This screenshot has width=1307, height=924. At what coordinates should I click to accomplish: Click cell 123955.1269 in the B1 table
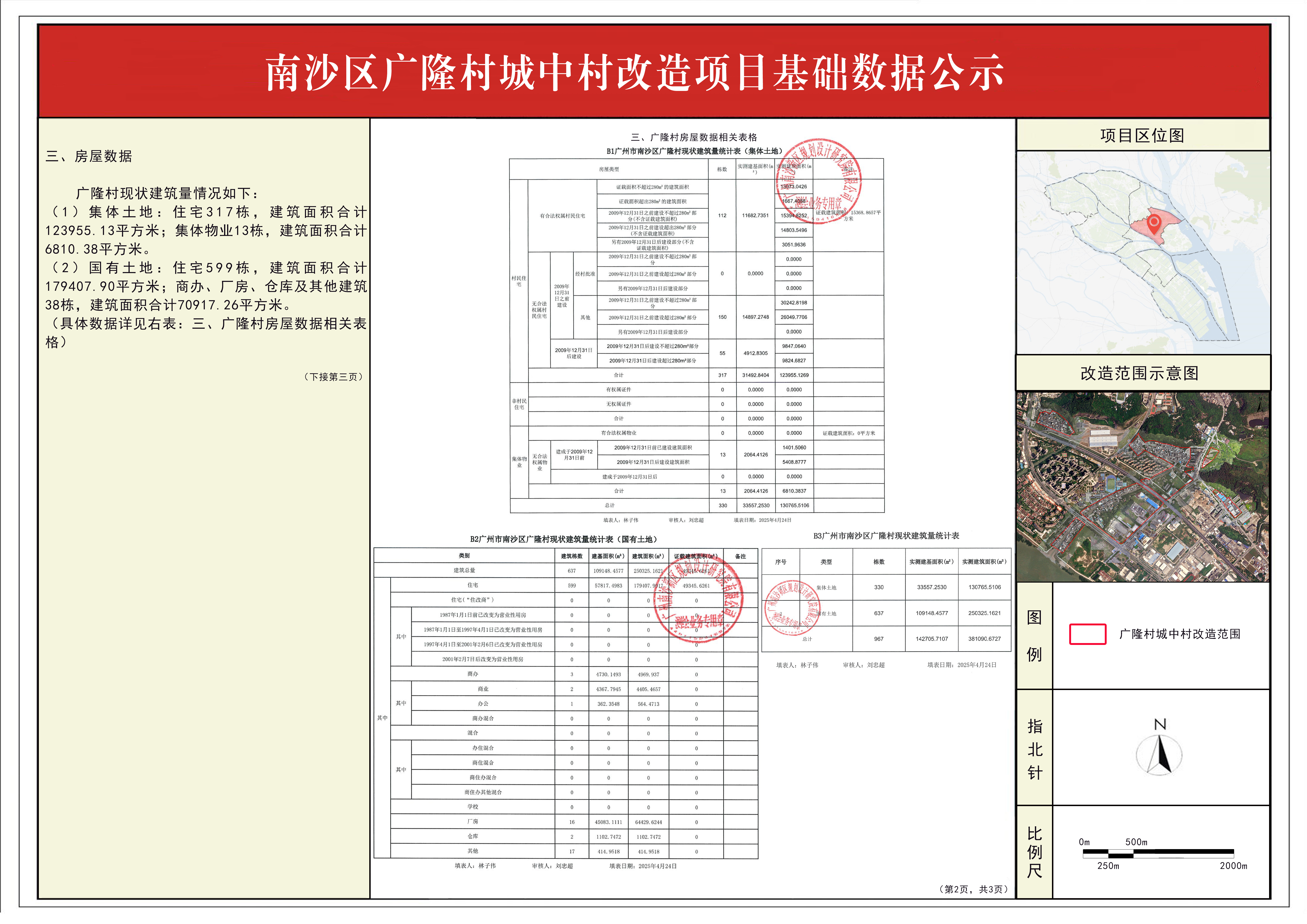[794, 376]
